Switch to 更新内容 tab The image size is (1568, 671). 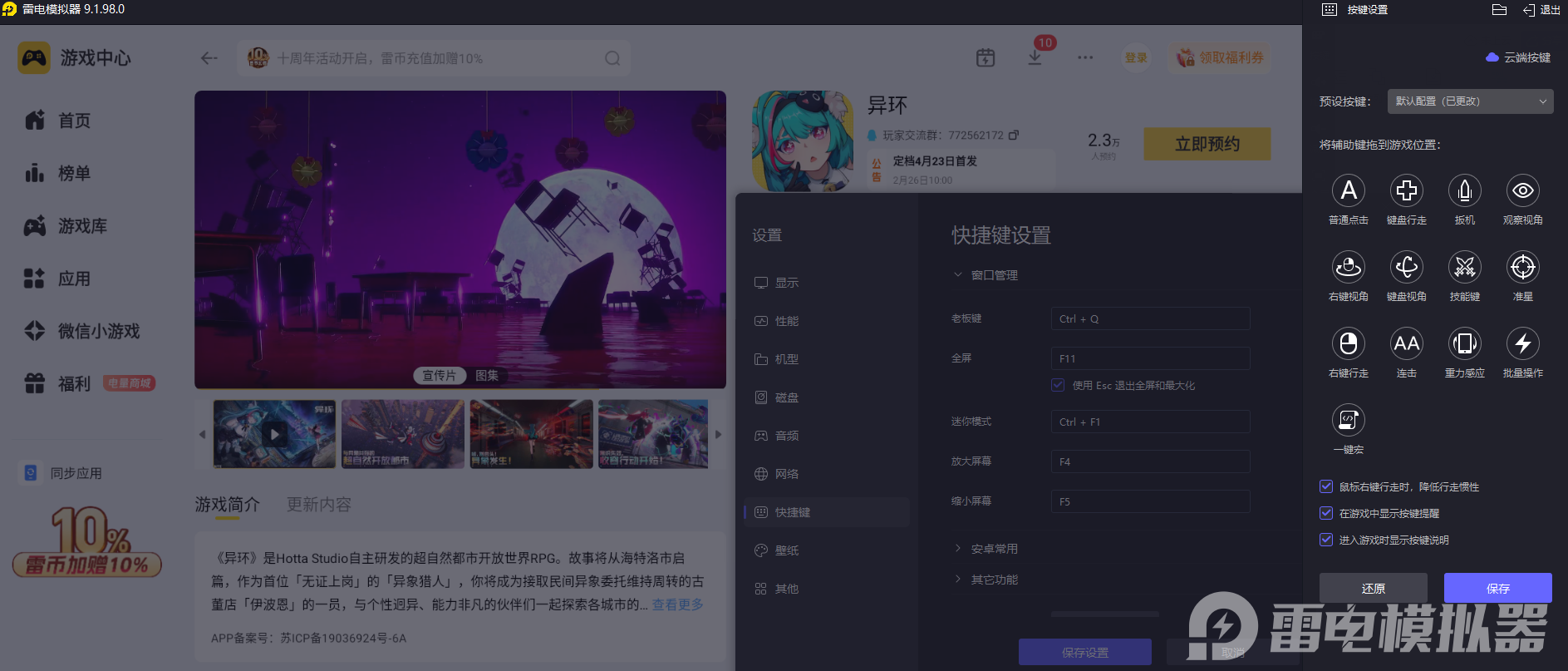pos(319,505)
